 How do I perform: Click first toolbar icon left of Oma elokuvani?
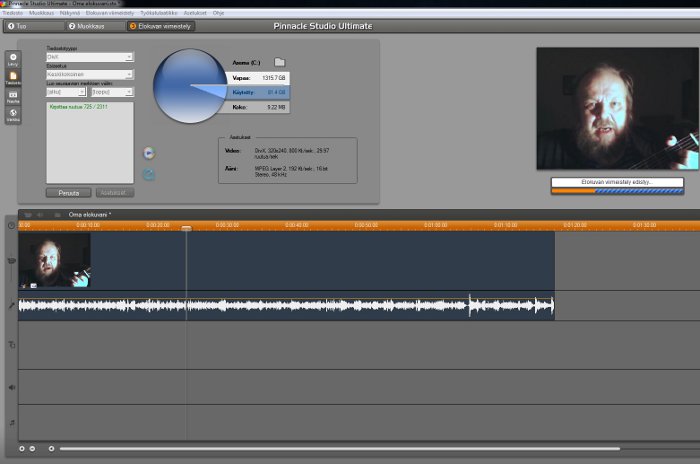tap(28, 215)
